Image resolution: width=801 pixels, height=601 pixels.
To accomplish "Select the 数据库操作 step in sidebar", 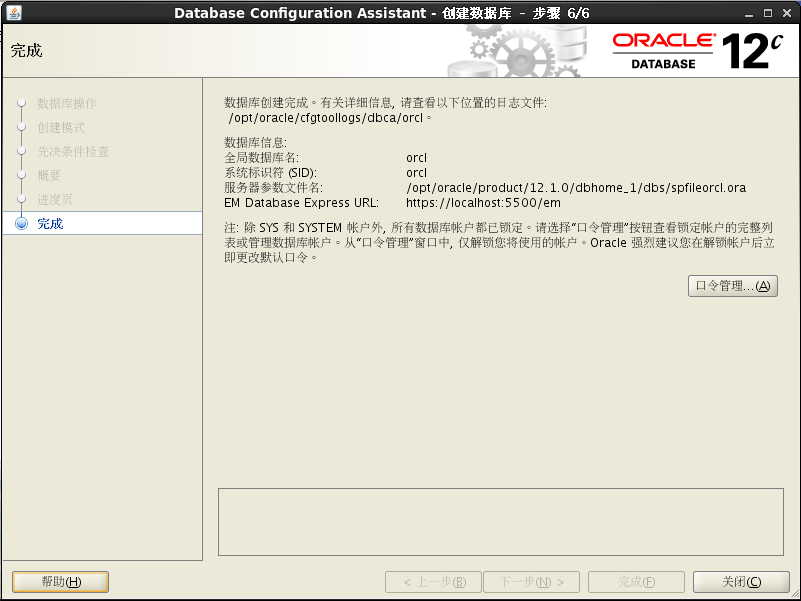I will [67, 103].
